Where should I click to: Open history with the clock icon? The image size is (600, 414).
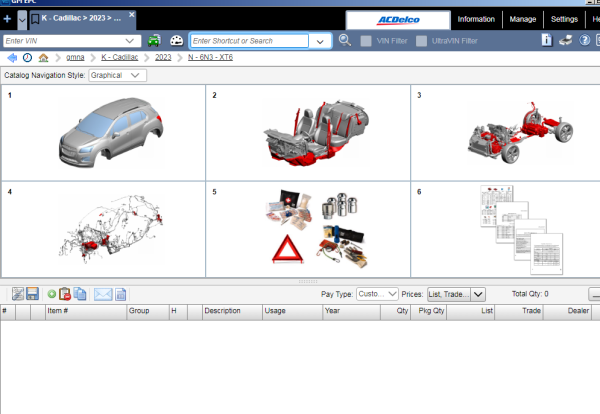27,58
